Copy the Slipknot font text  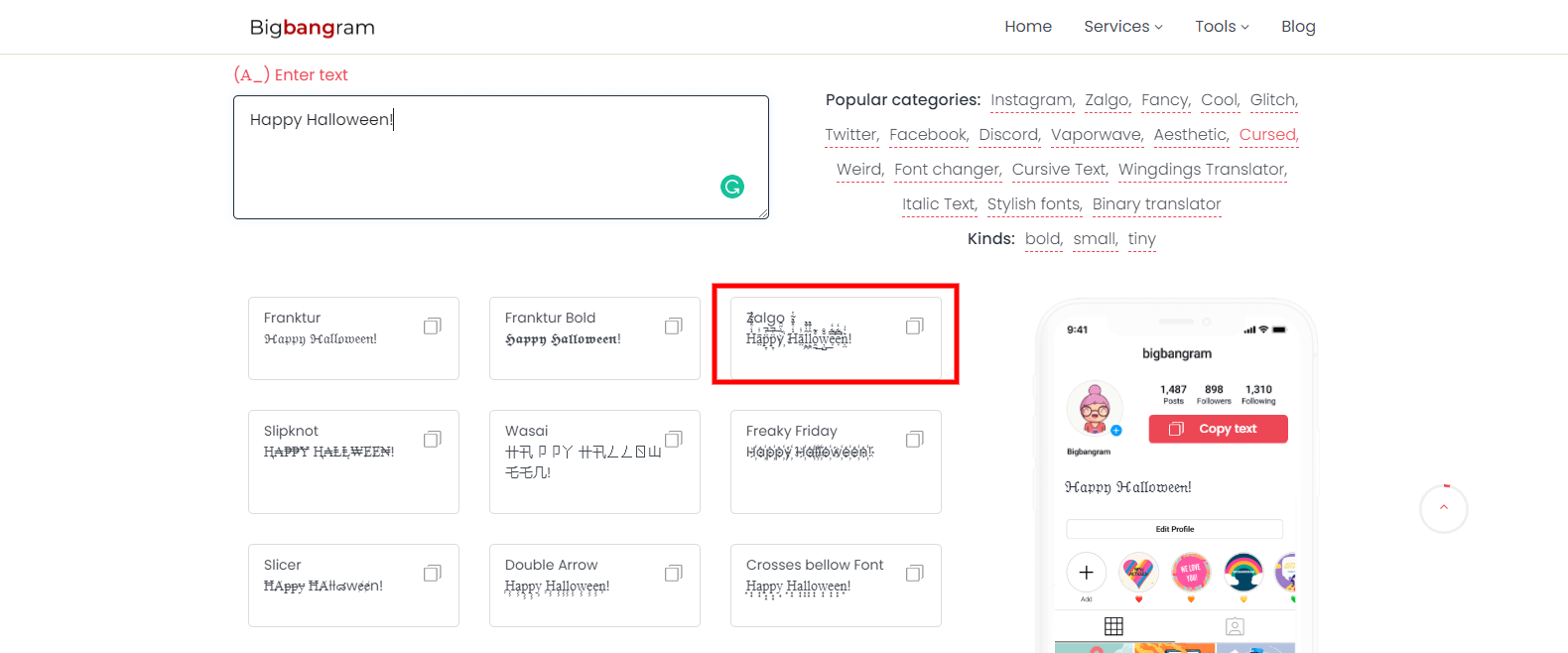tap(433, 440)
